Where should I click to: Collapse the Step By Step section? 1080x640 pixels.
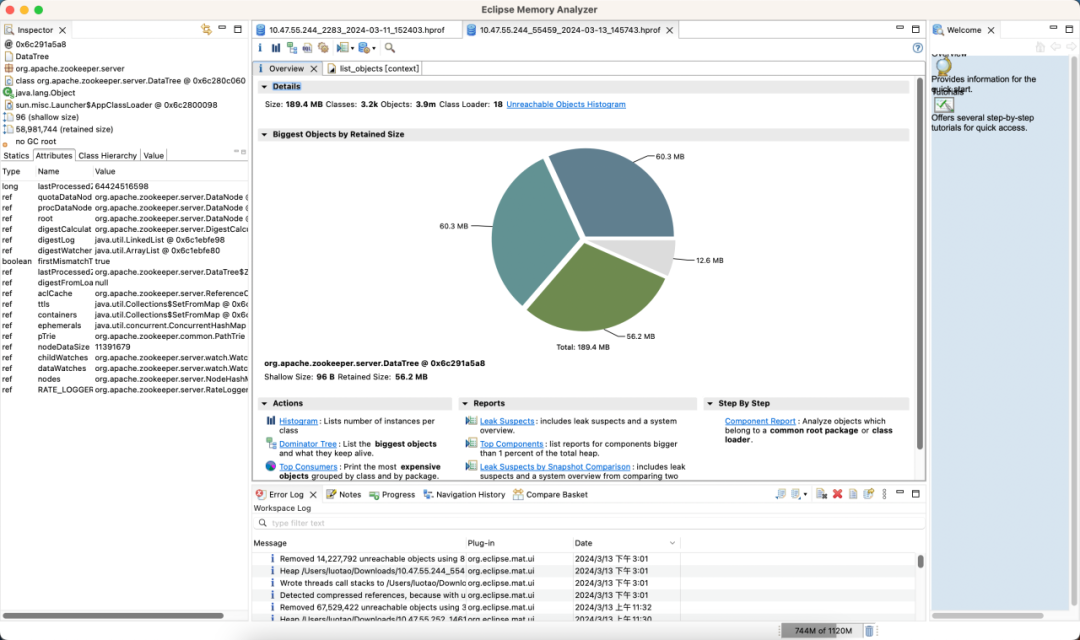point(710,404)
